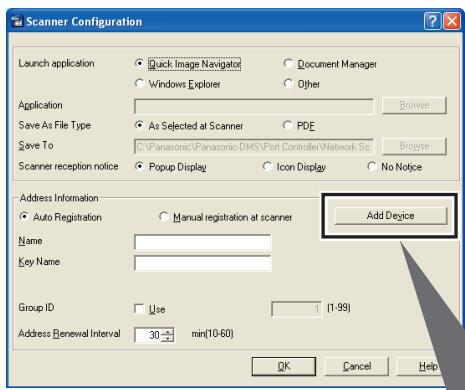Click into the Name text field
The image size is (465, 390).
pos(203,242)
